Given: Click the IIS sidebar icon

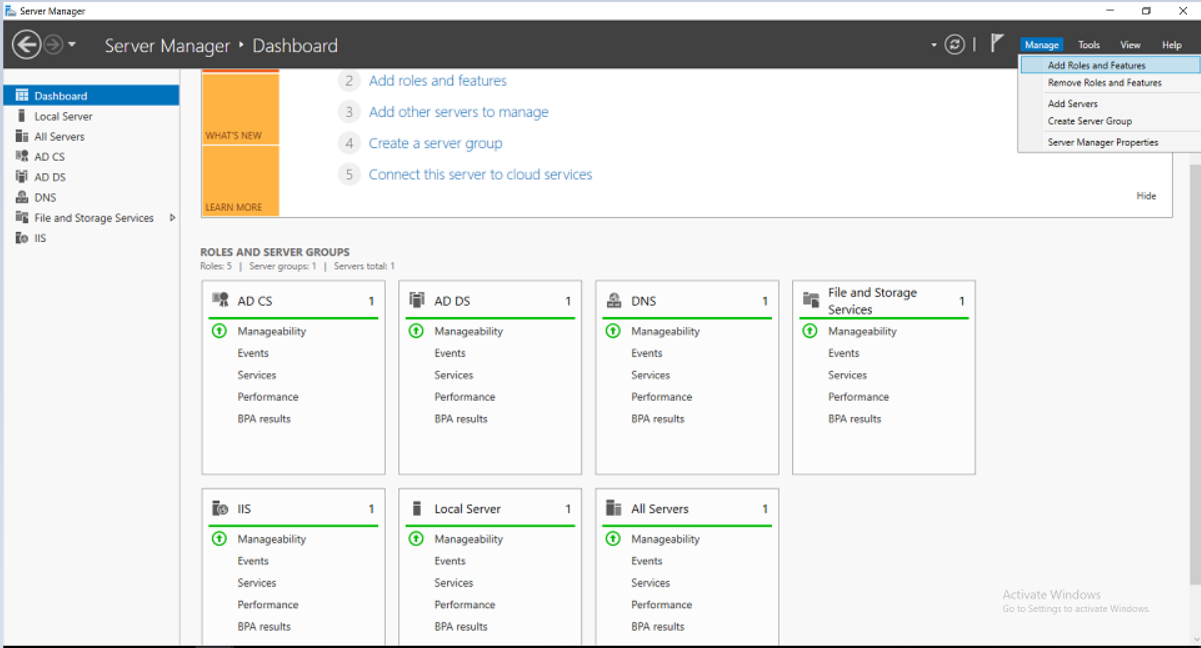Looking at the screenshot, I should 22,238.
